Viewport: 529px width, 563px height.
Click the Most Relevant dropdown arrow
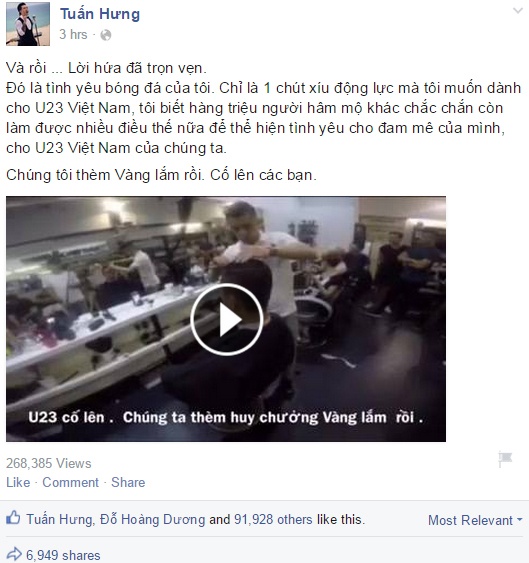tap(519, 520)
